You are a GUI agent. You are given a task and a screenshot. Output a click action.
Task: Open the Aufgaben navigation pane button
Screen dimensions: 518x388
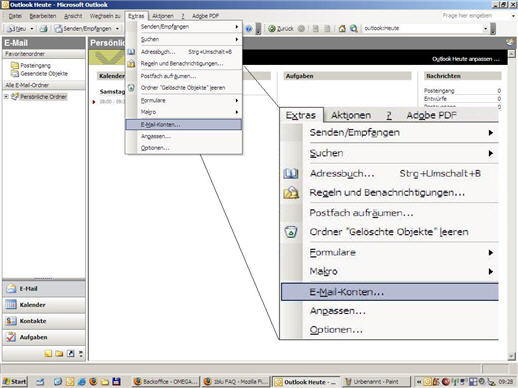tap(44, 337)
